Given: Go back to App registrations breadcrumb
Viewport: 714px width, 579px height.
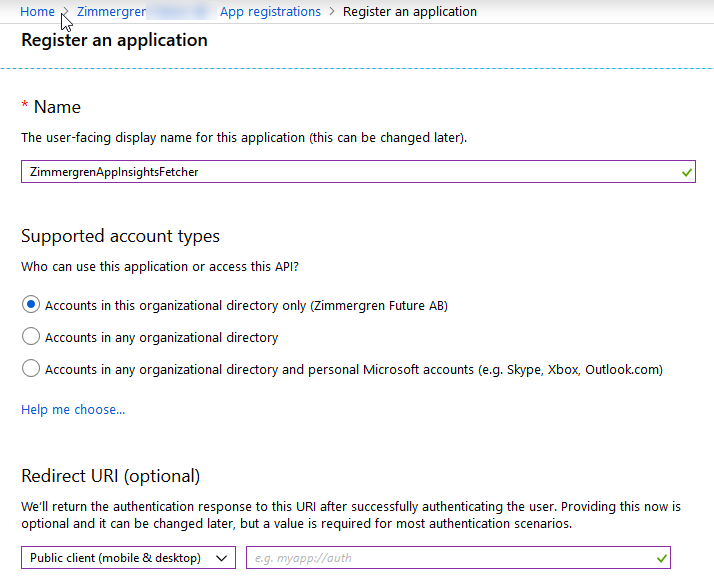Looking at the screenshot, I should coord(270,12).
